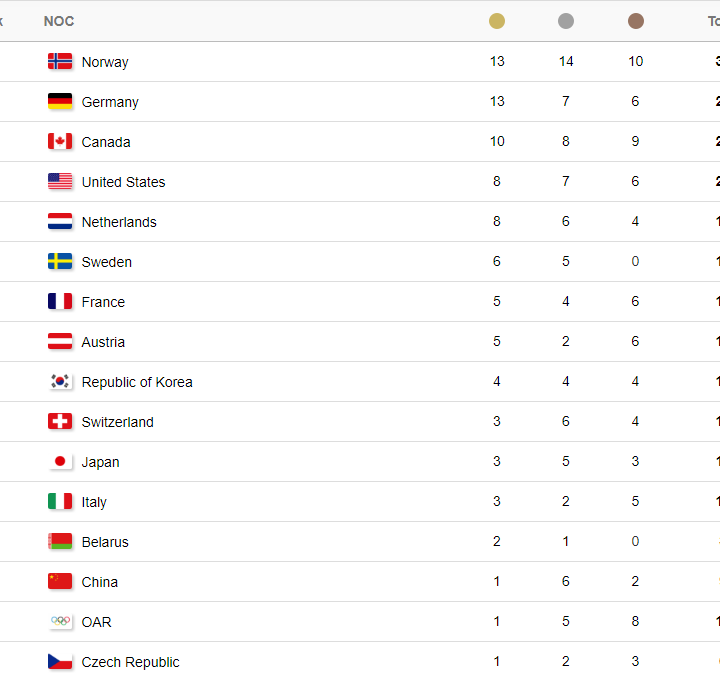
Task: Click the Germany flag icon
Action: 60,101
